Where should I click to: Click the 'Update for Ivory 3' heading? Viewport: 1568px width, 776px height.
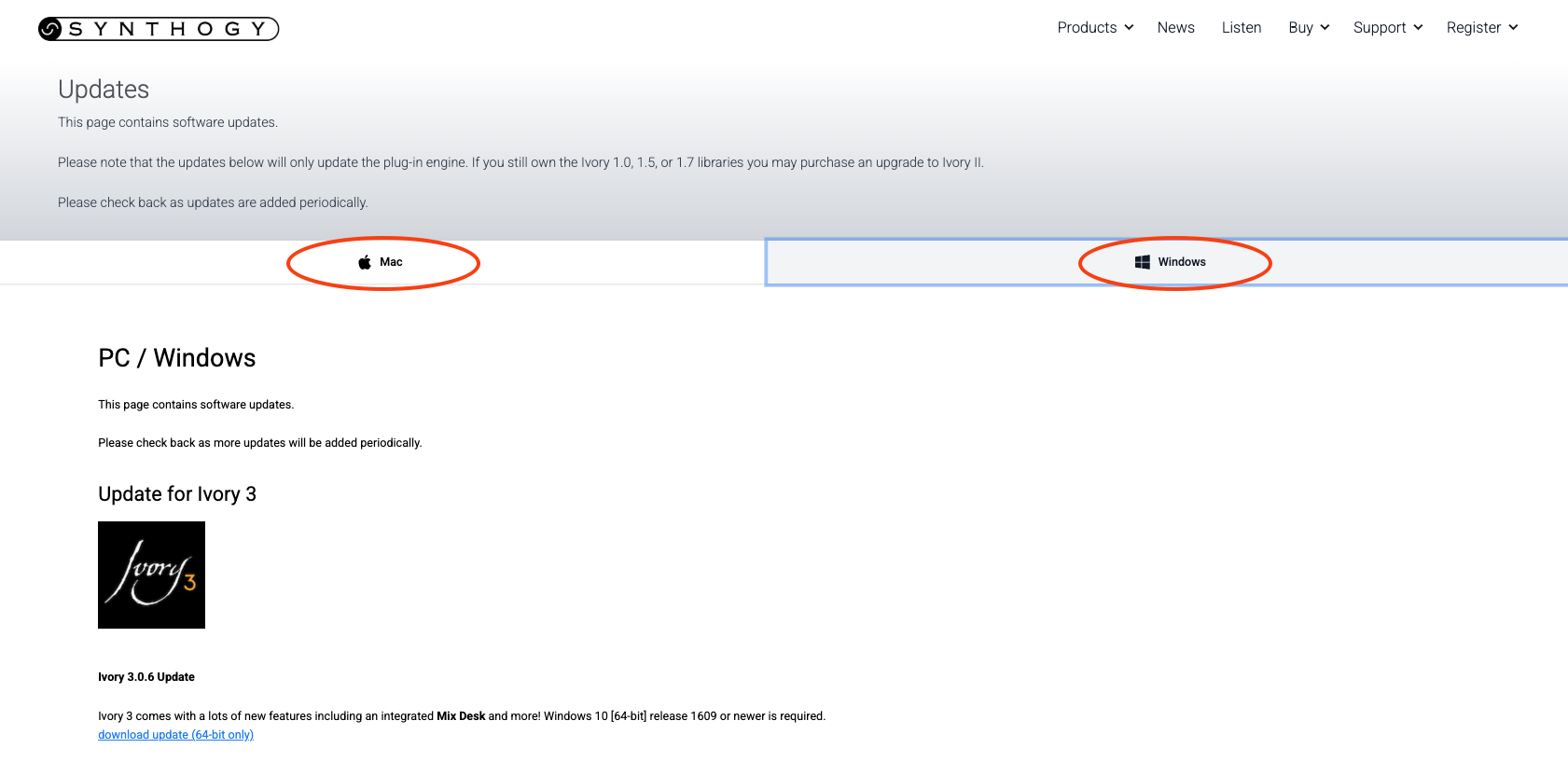pyautogui.click(x=177, y=494)
